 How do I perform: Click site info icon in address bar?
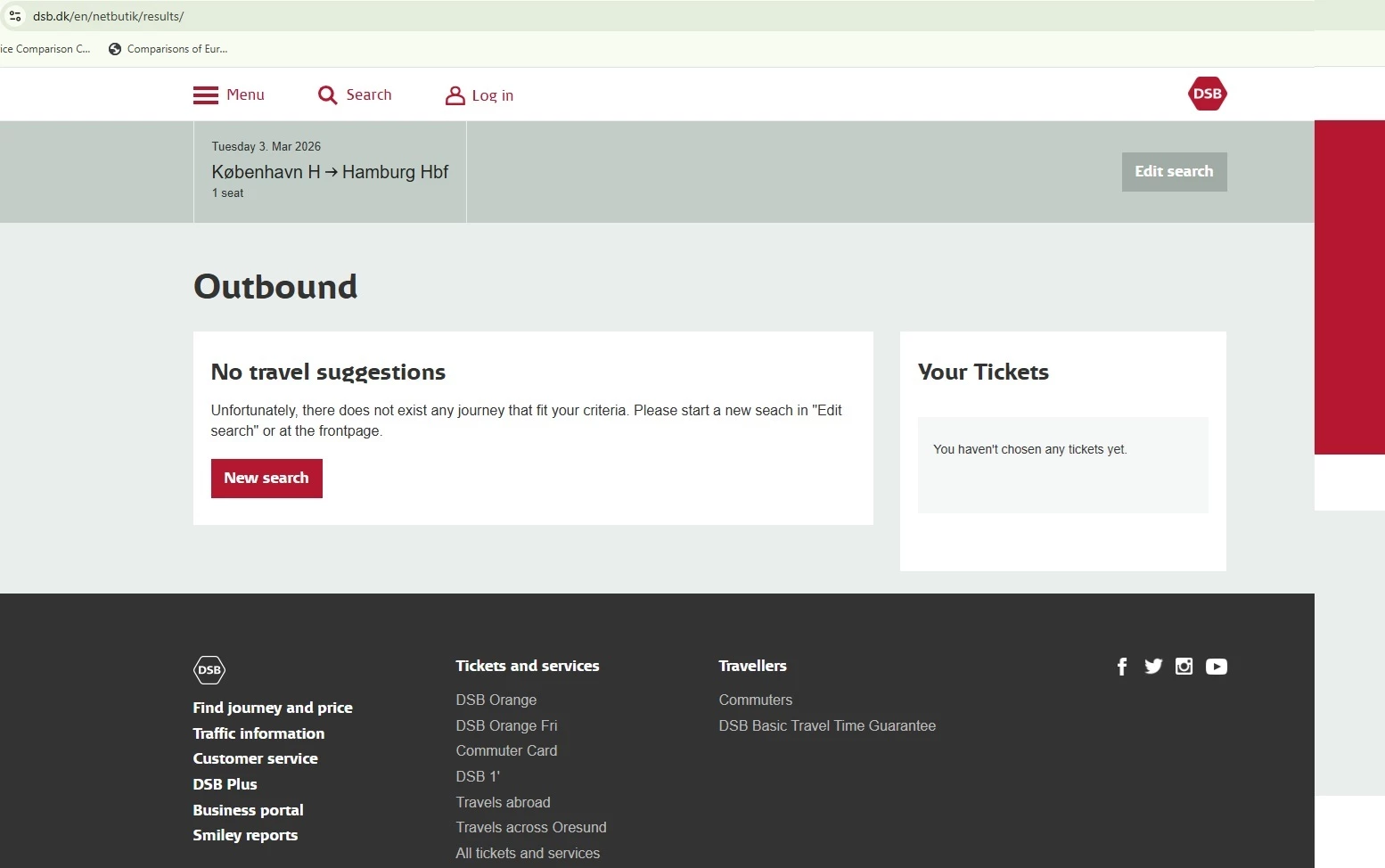15,16
